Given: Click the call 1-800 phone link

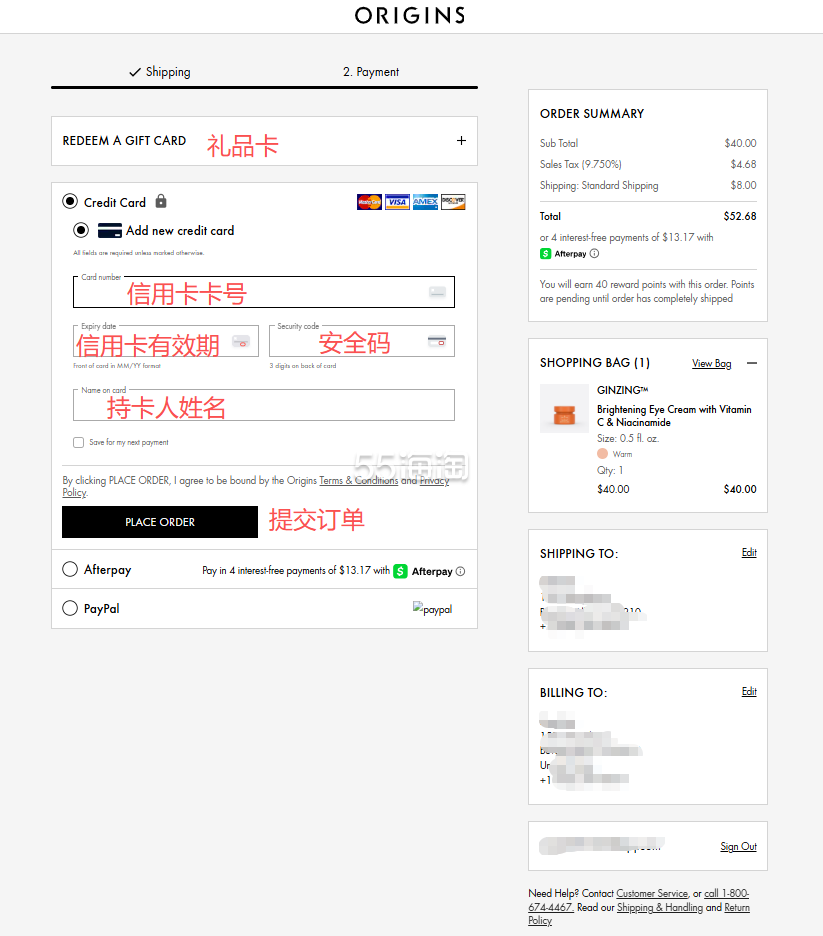Looking at the screenshot, I should (726, 894).
